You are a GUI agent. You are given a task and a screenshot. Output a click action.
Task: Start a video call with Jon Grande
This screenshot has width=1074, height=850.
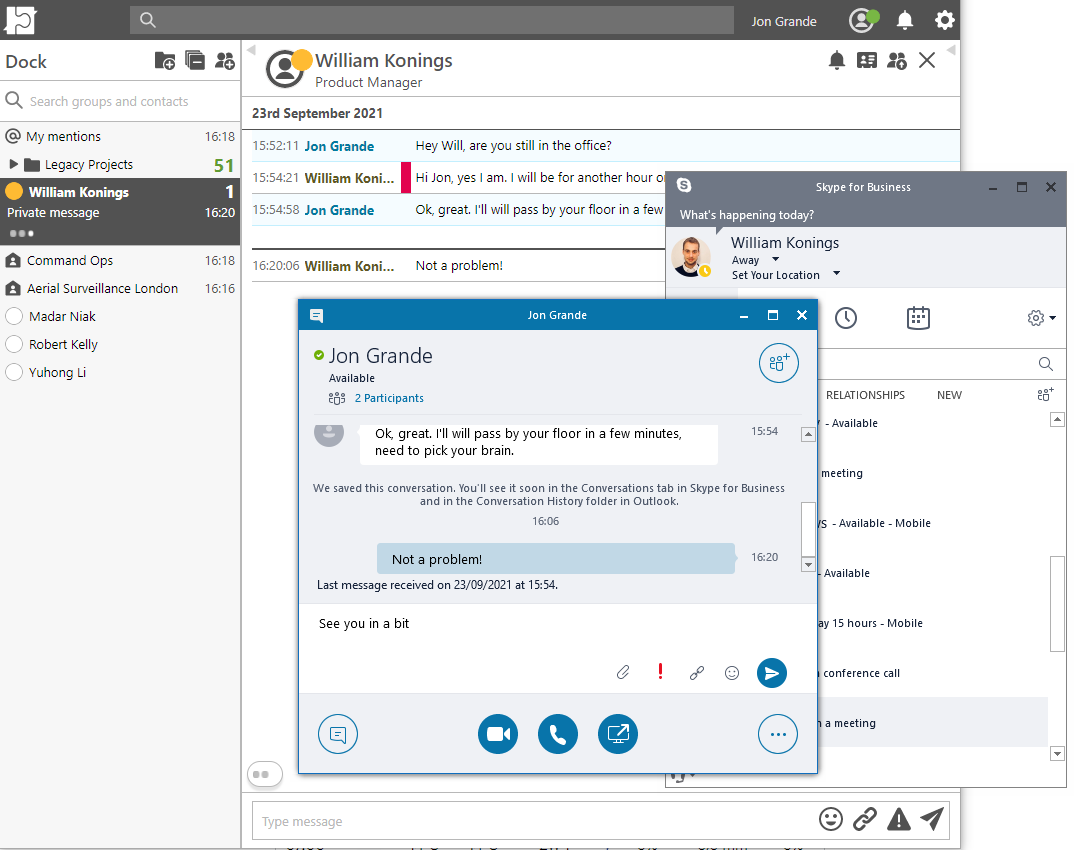pyautogui.click(x=498, y=735)
